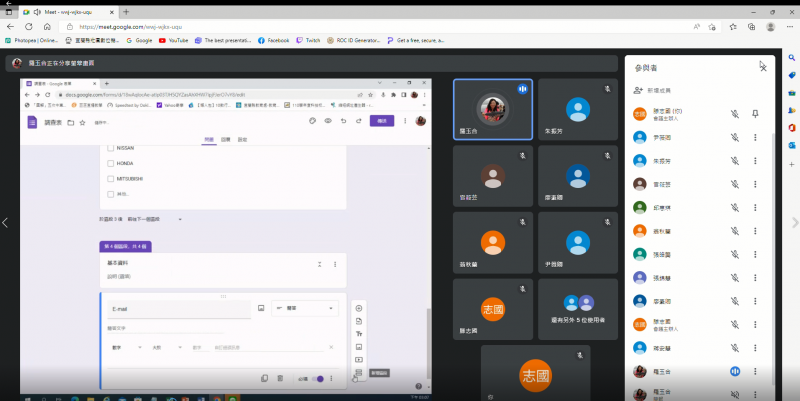Pin 陳志國 using the pin icon

755,113
